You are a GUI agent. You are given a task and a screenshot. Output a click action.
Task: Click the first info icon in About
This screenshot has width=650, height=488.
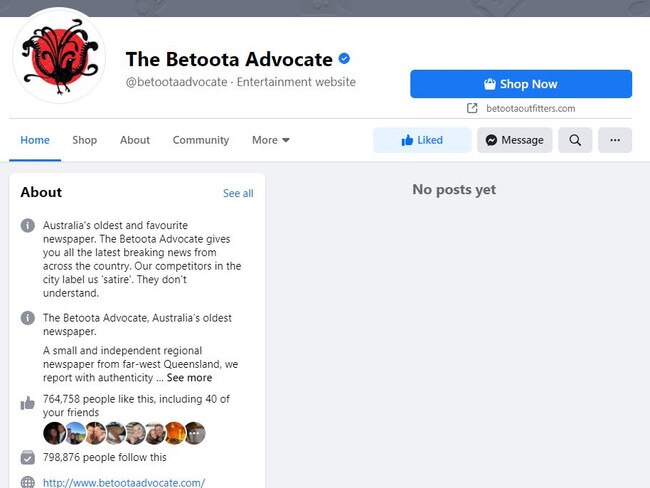tap(28, 226)
